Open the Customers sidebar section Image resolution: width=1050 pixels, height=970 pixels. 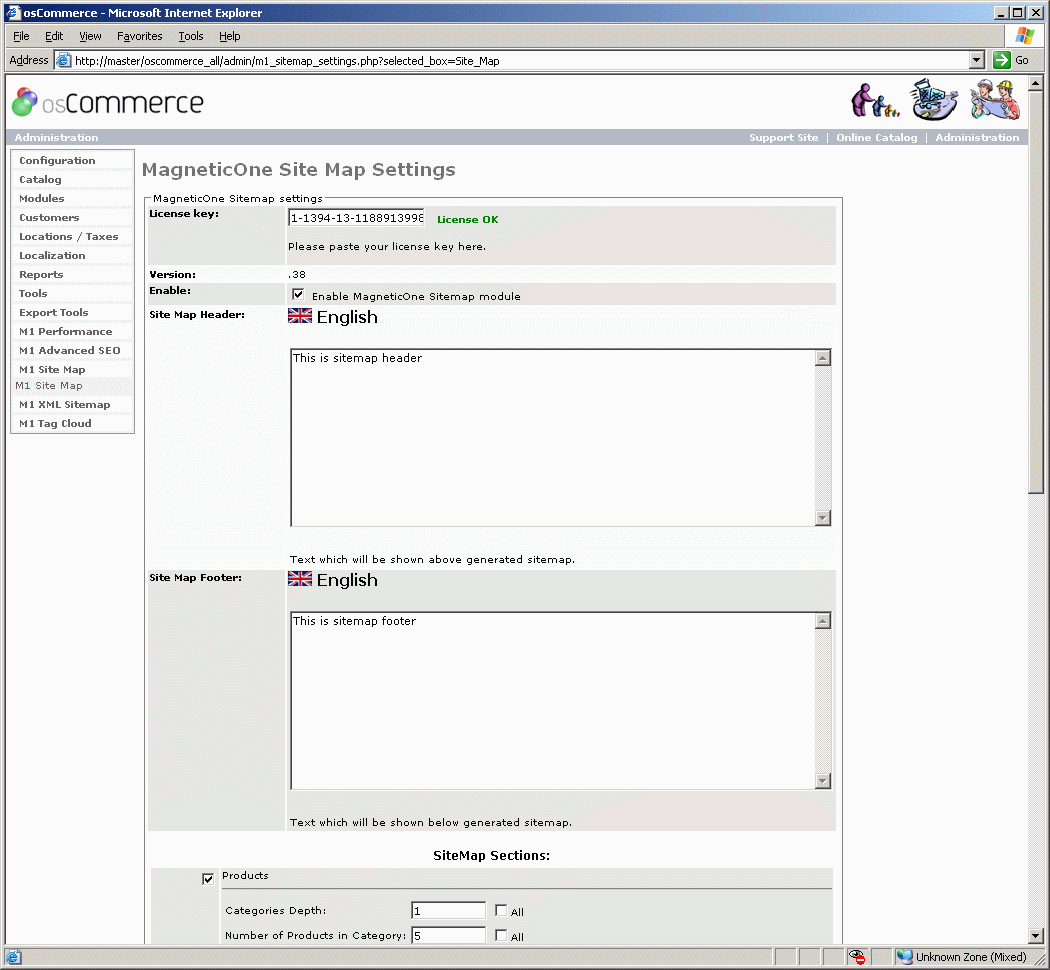tap(49, 218)
